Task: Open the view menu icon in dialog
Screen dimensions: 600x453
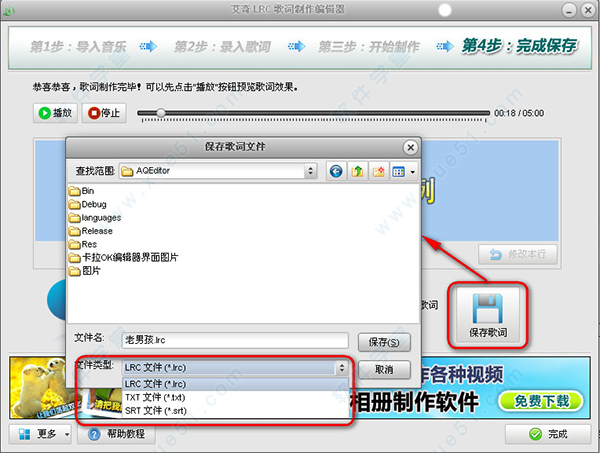Action: click(403, 172)
